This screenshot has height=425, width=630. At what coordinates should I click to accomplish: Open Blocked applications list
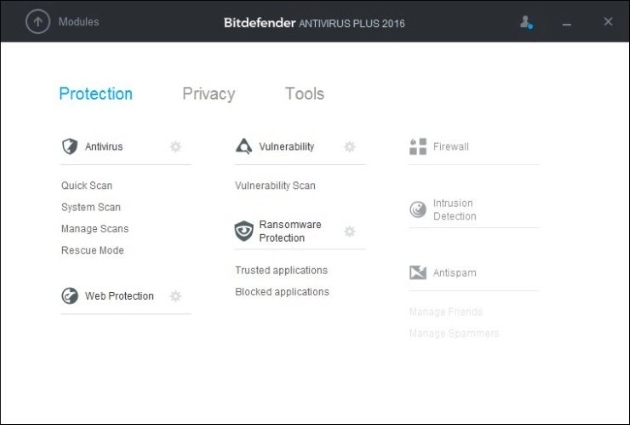click(x=282, y=292)
